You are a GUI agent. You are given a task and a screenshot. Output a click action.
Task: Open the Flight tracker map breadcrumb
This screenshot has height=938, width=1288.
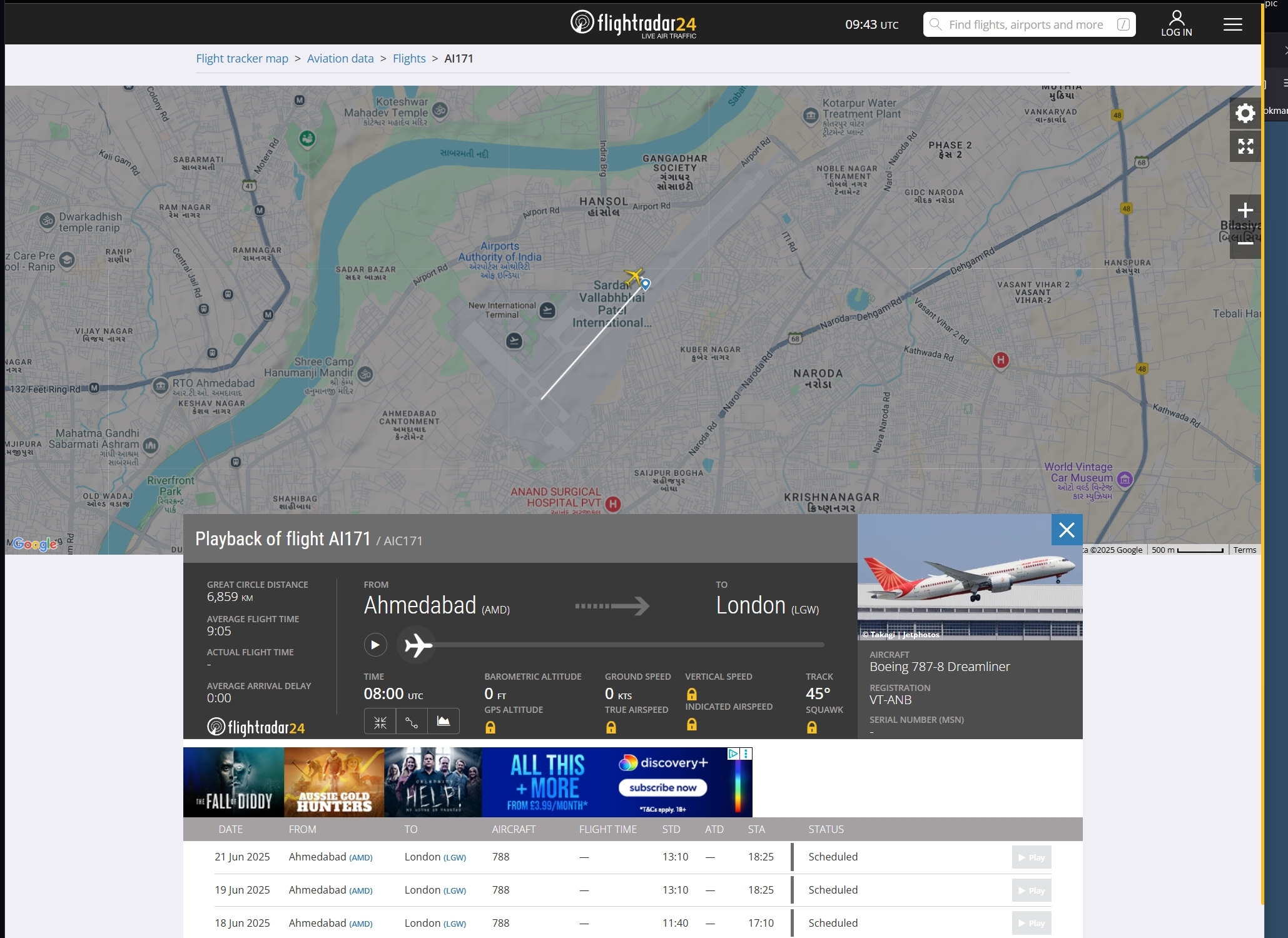(x=242, y=58)
